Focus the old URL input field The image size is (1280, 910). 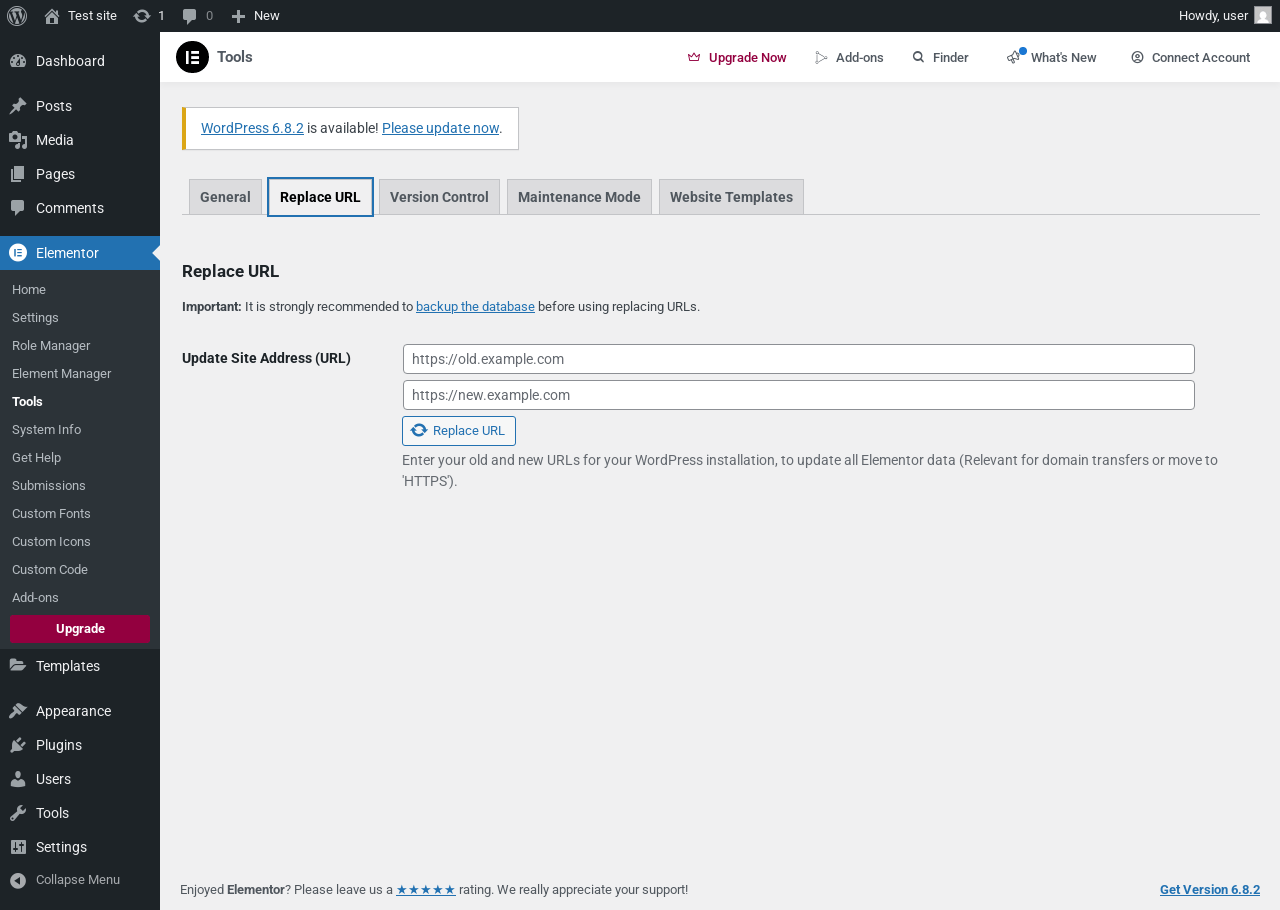tap(799, 359)
